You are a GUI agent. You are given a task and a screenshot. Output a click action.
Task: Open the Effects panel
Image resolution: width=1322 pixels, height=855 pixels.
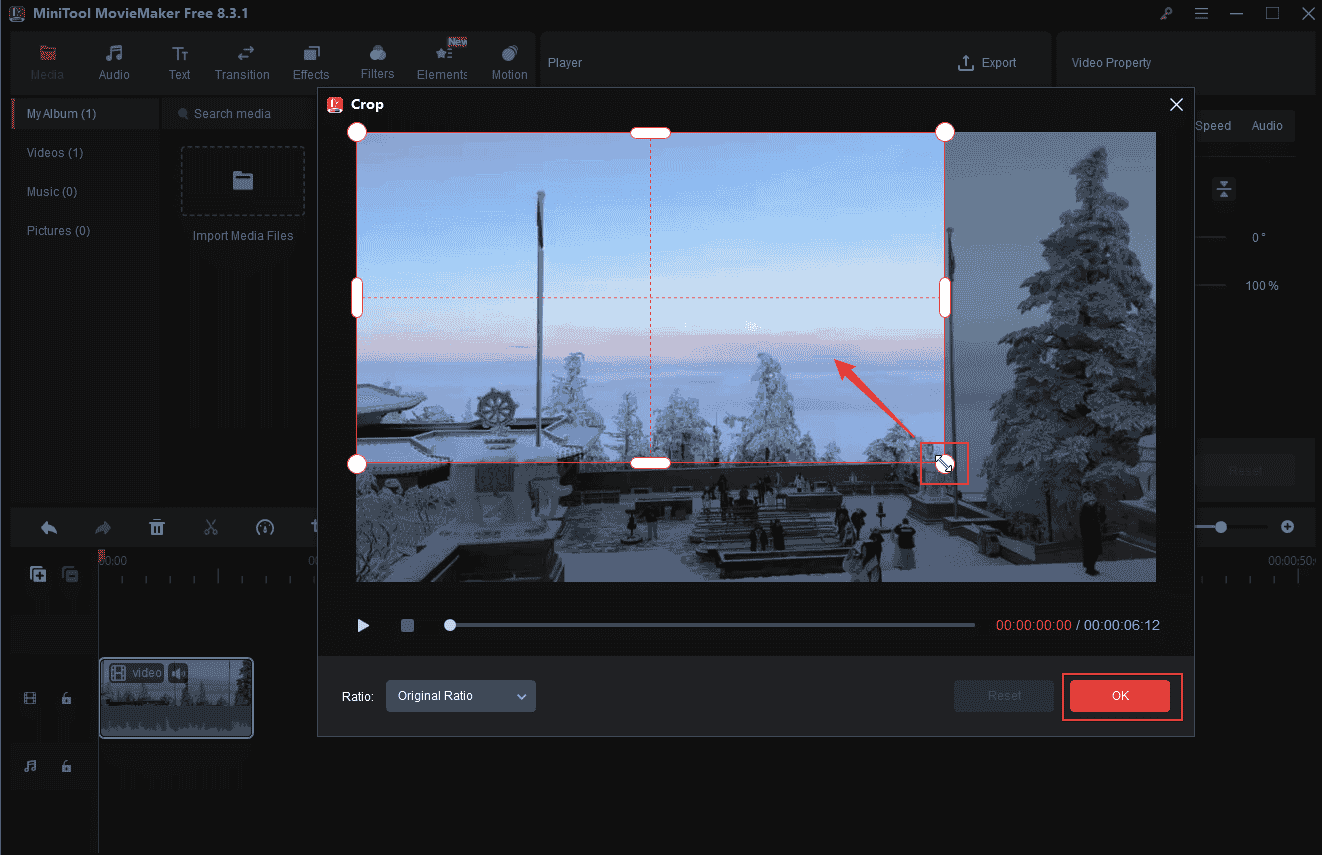click(310, 60)
